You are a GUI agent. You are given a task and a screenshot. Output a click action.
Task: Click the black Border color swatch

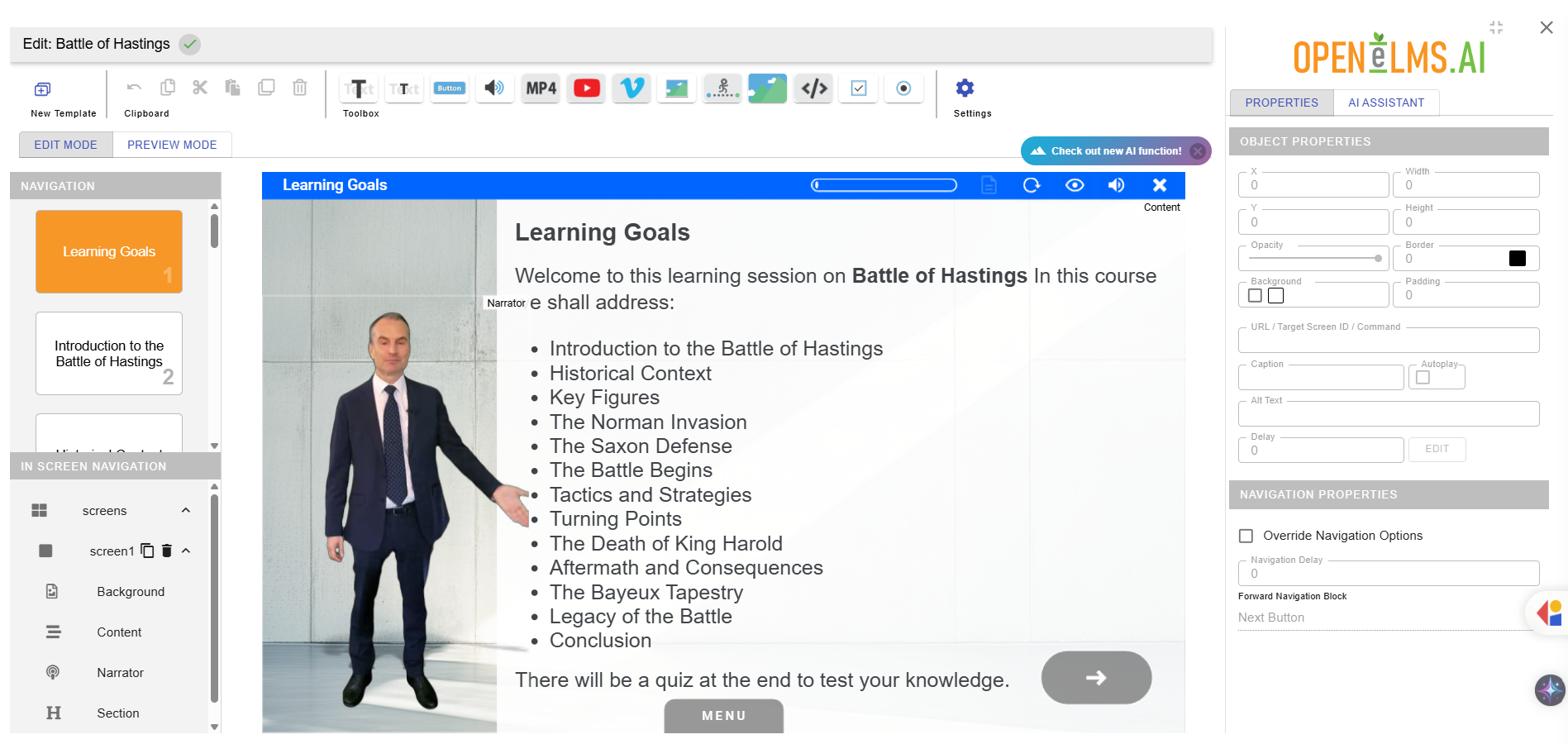tap(1518, 259)
